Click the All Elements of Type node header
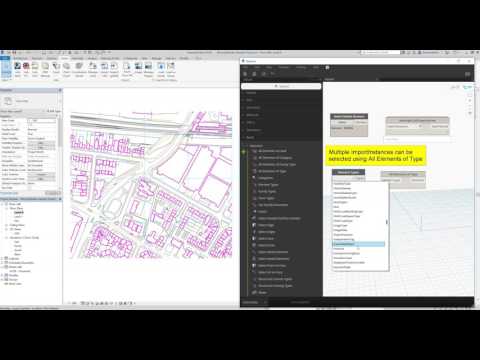This screenshot has width=480, height=360. pos(403,174)
